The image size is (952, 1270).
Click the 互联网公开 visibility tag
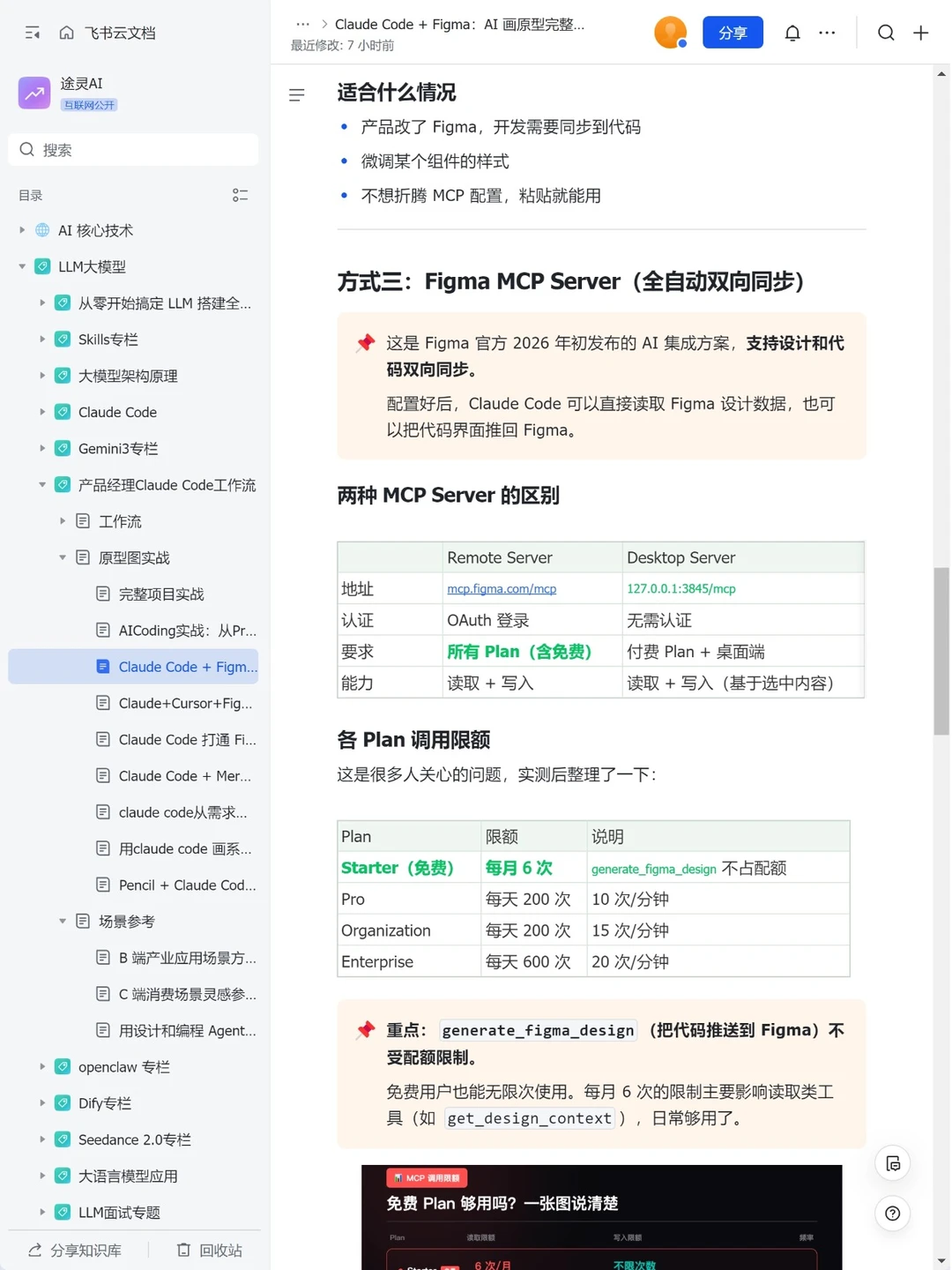88,105
